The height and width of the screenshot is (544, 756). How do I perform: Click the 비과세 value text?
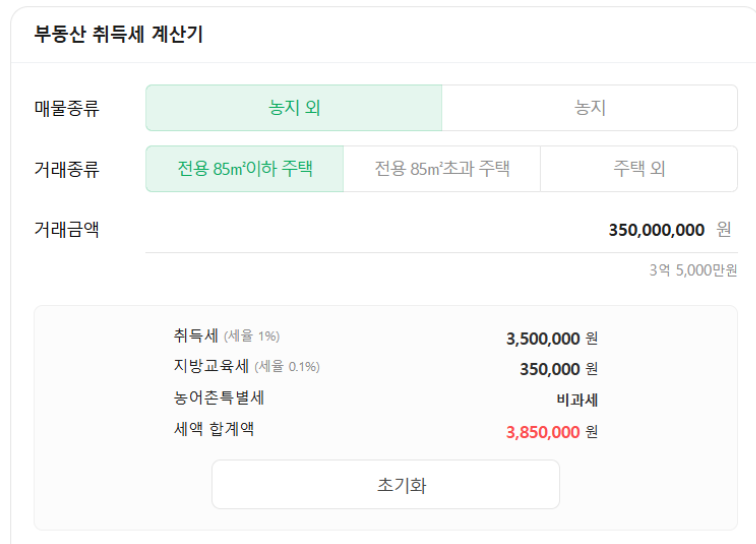[577, 400]
